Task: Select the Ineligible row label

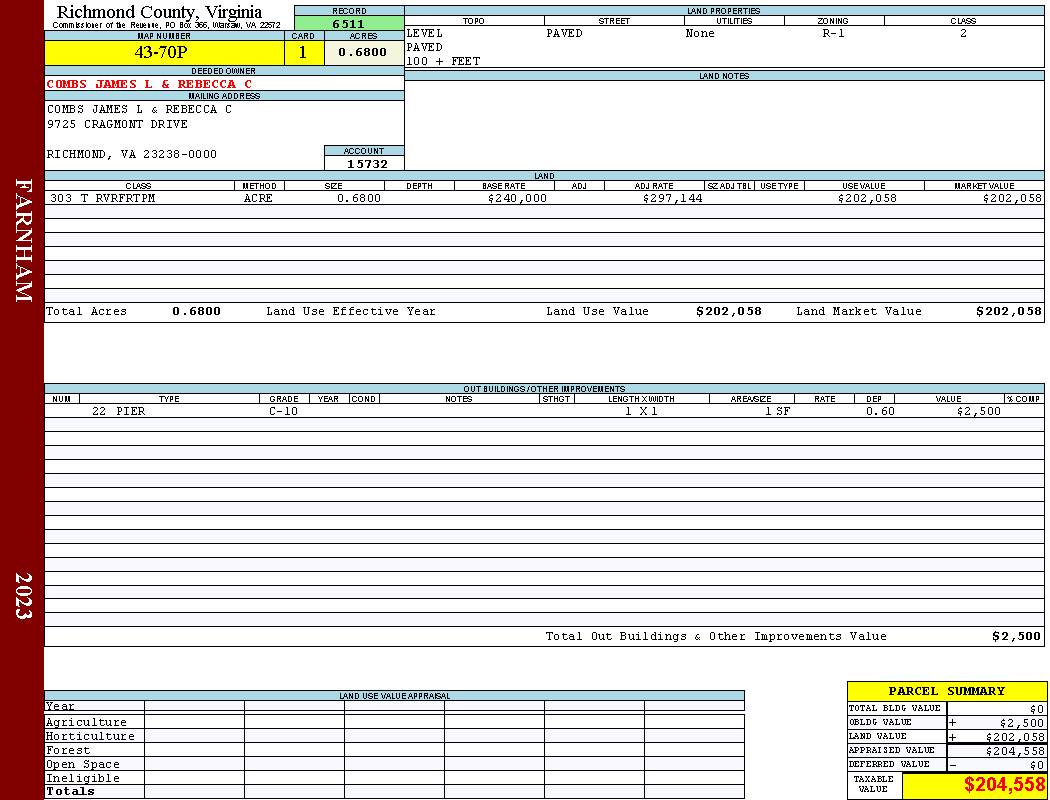Action: coord(82,779)
